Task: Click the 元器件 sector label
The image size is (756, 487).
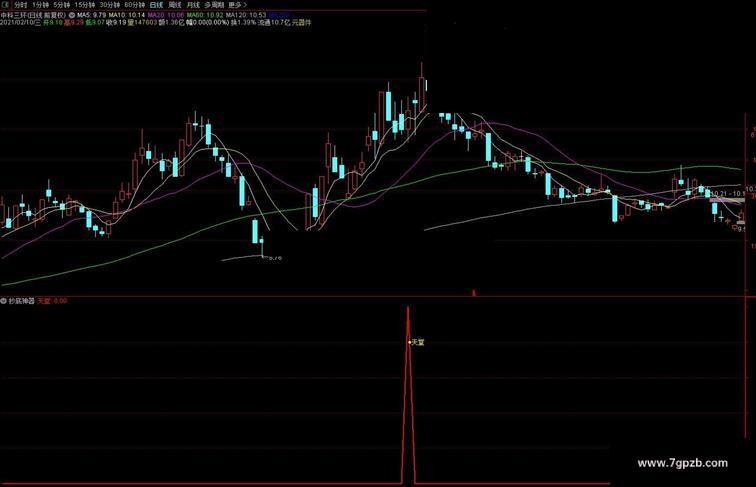Action: [x=301, y=22]
